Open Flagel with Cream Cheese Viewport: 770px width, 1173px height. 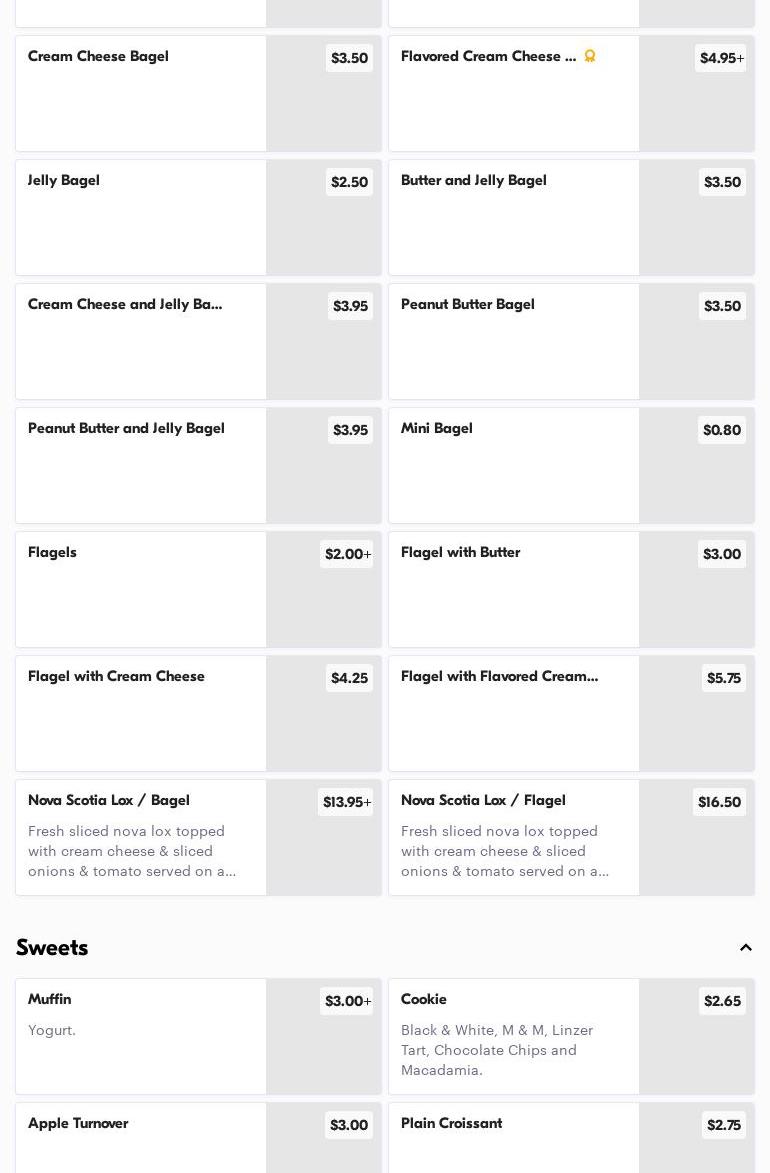click(x=141, y=713)
